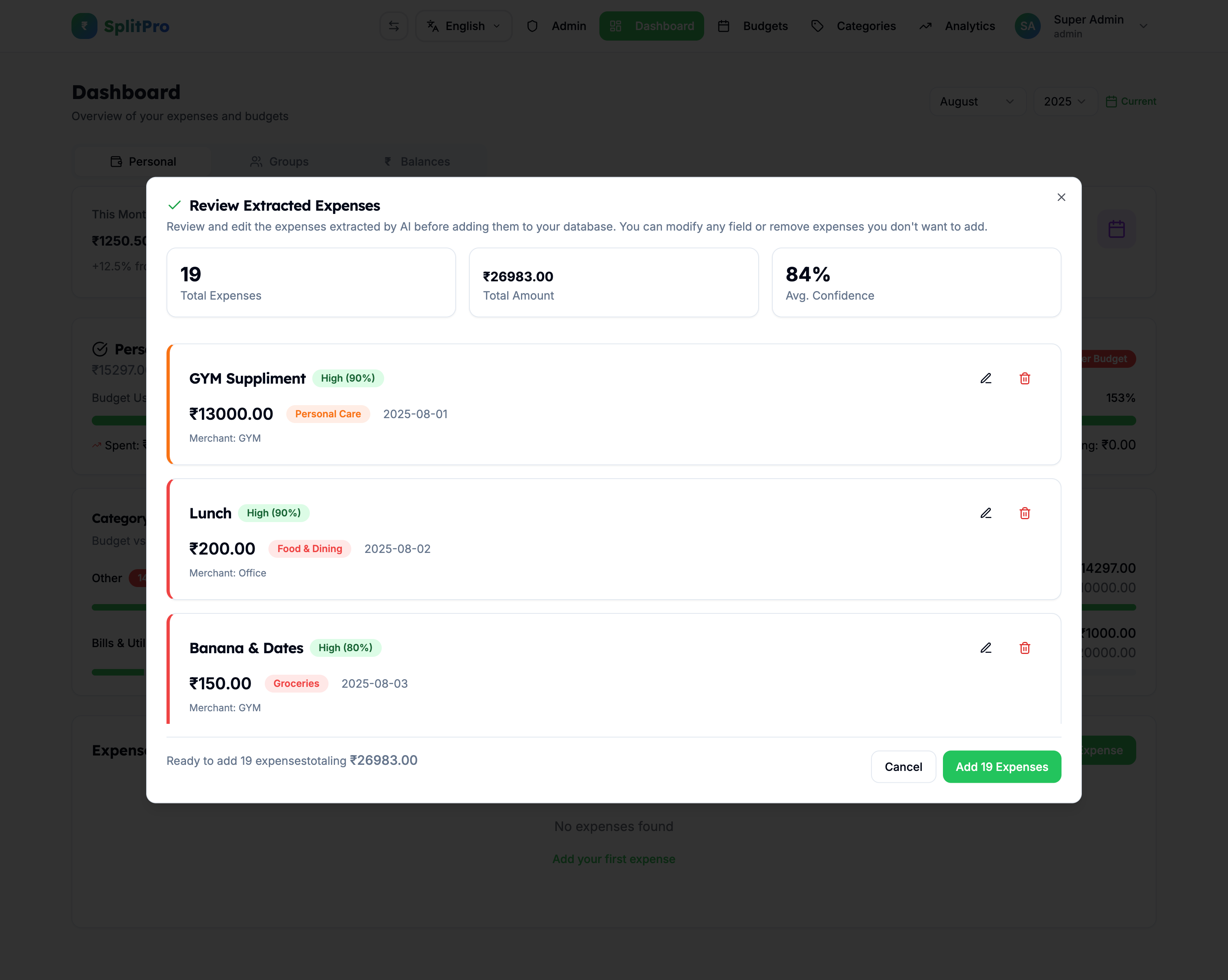Click the Groceries category tag
1228x980 pixels.
click(296, 683)
